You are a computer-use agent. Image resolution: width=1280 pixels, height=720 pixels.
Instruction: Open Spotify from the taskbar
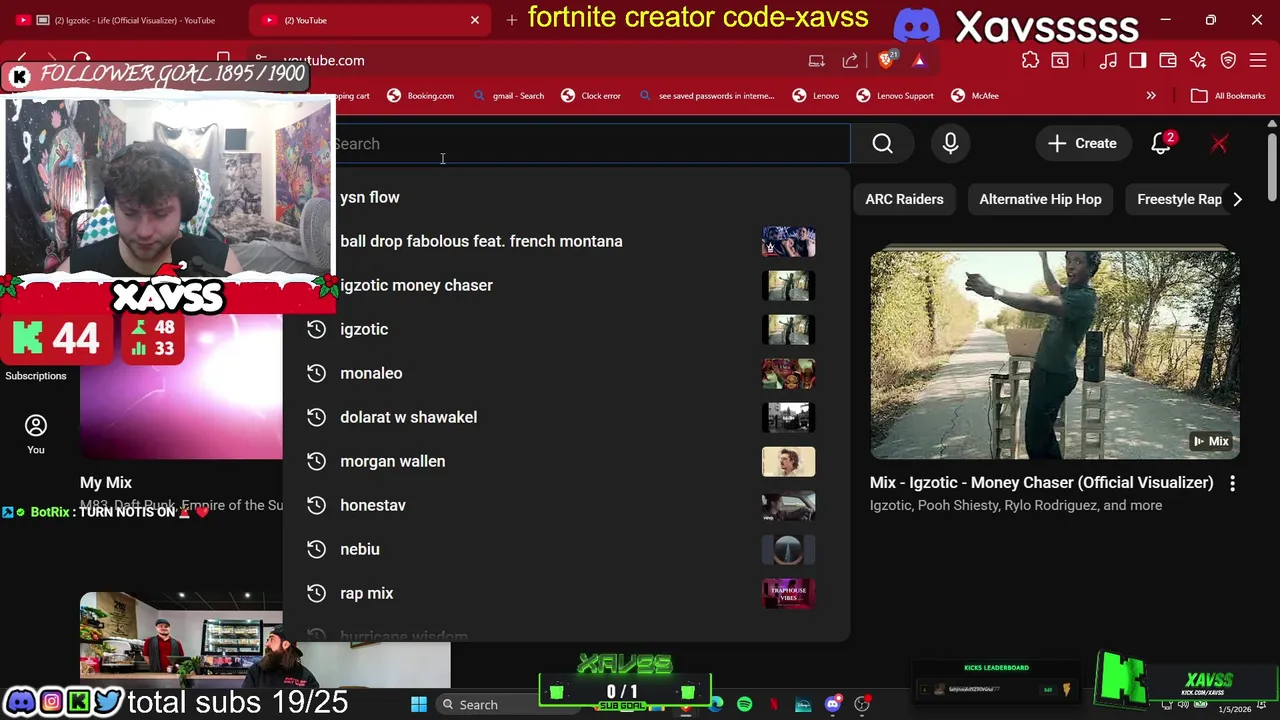(744, 705)
